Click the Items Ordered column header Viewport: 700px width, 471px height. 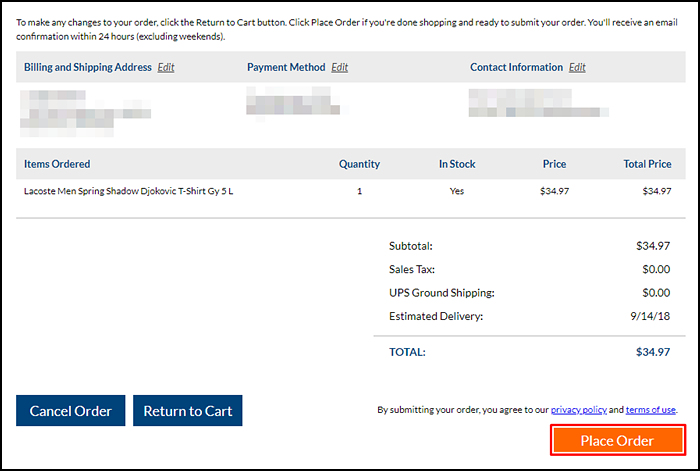57,164
